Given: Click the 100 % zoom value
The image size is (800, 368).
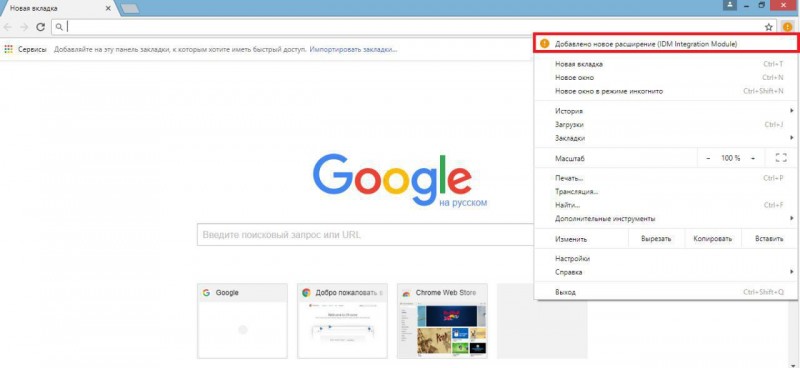Looking at the screenshot, I should pyautogui.click(x=731, y=158).
